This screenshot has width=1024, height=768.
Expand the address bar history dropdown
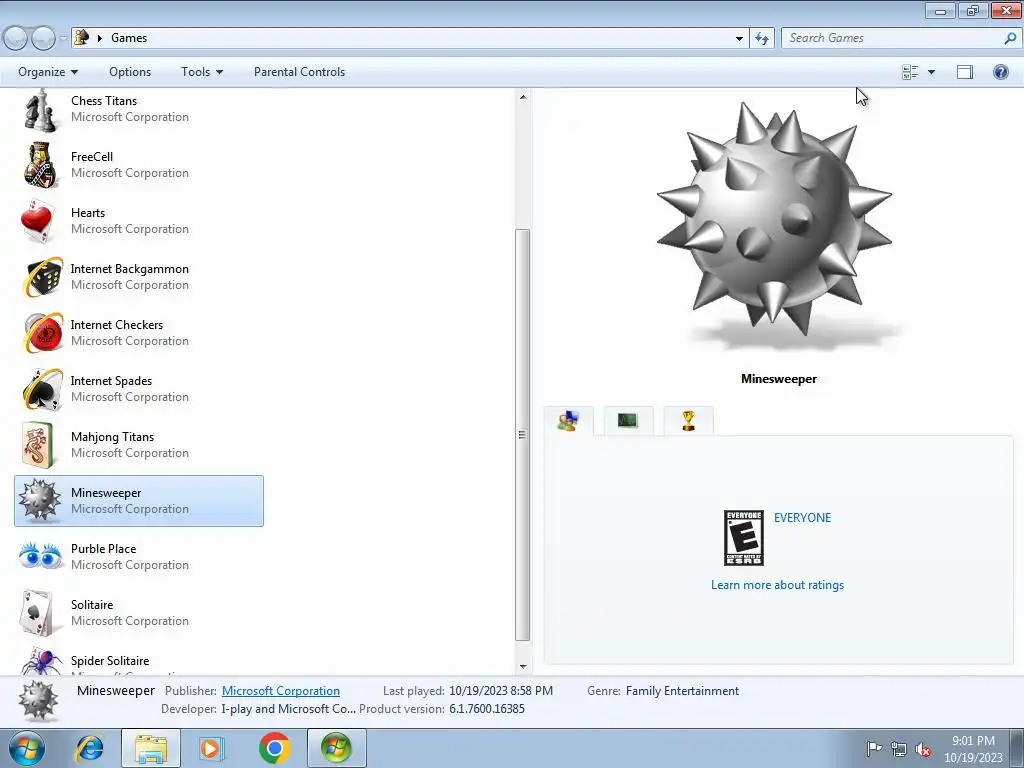[739, 39]
